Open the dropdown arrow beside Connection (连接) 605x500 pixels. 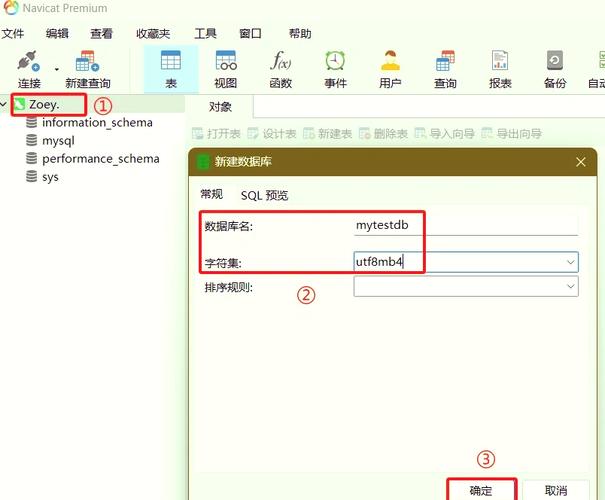56,68
